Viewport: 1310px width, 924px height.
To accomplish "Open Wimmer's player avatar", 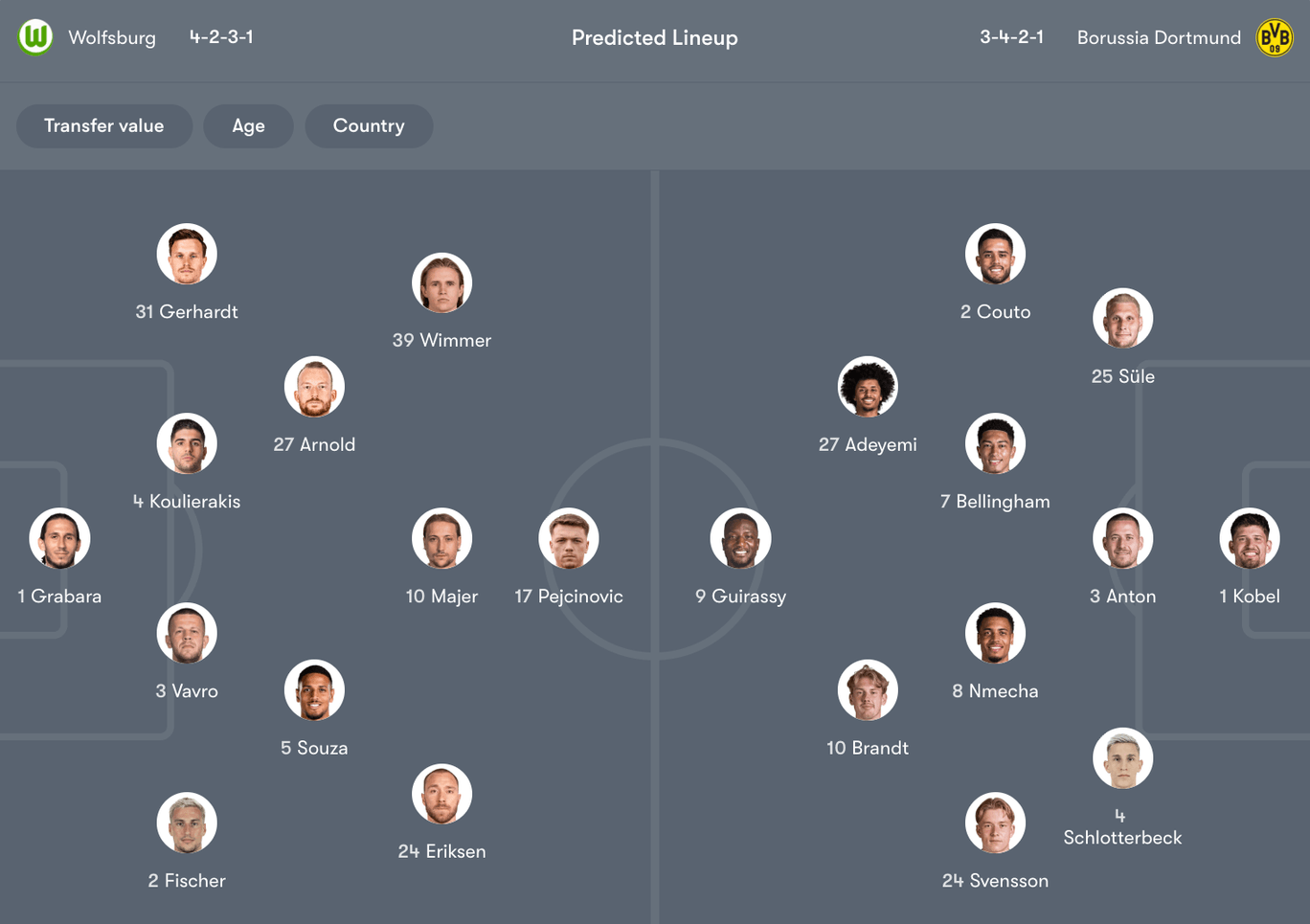I will click(441, 283).
